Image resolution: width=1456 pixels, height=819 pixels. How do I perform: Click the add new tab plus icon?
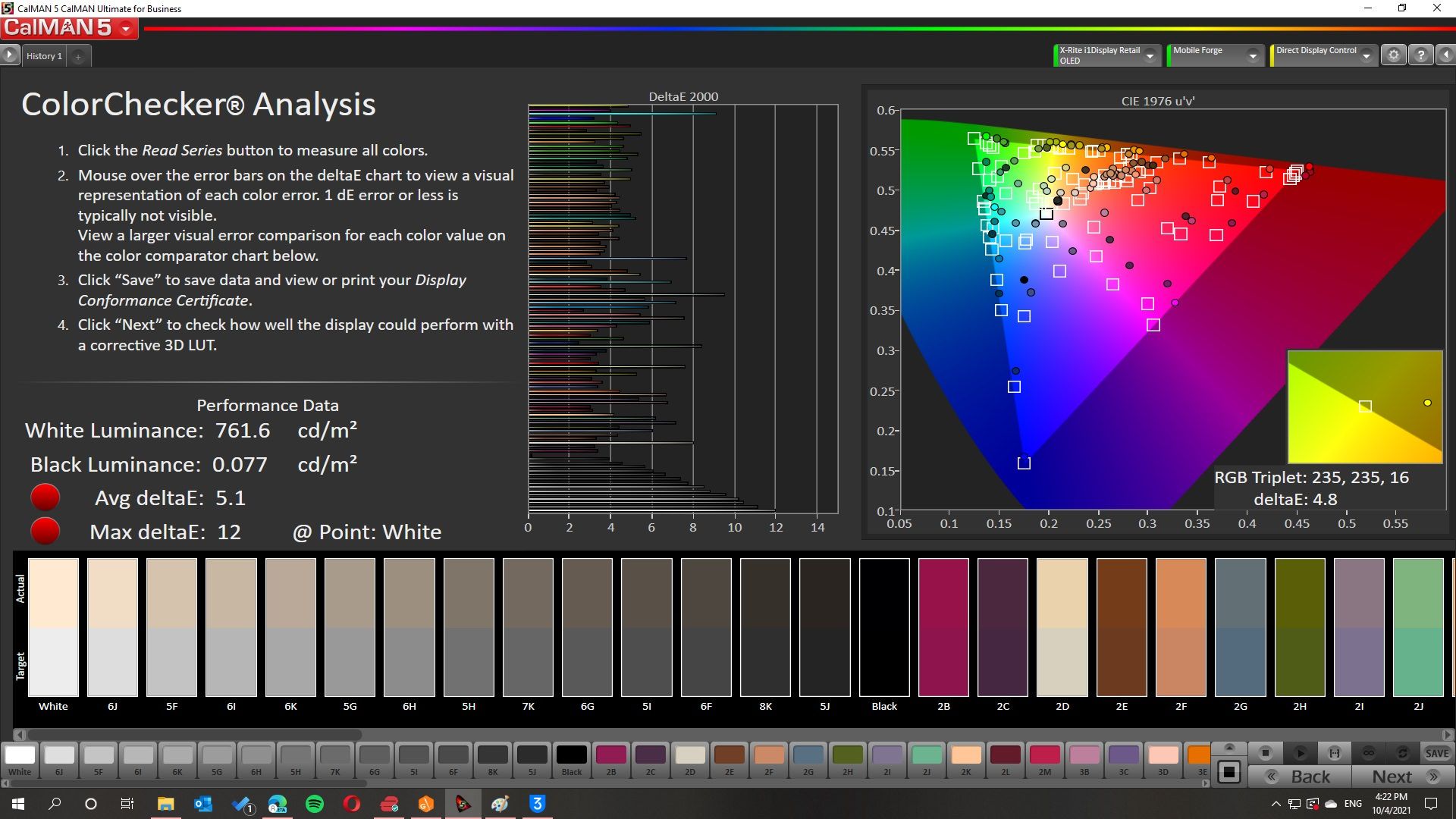coord(78,55)
